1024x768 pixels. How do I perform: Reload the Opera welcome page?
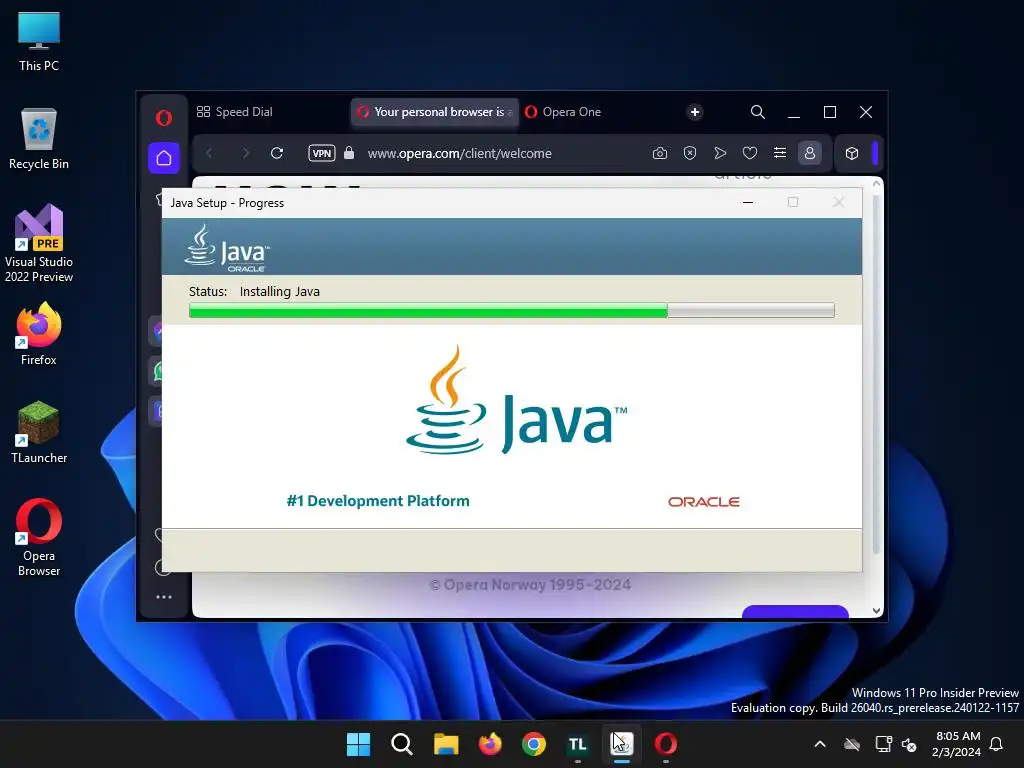tap(277, 153)
